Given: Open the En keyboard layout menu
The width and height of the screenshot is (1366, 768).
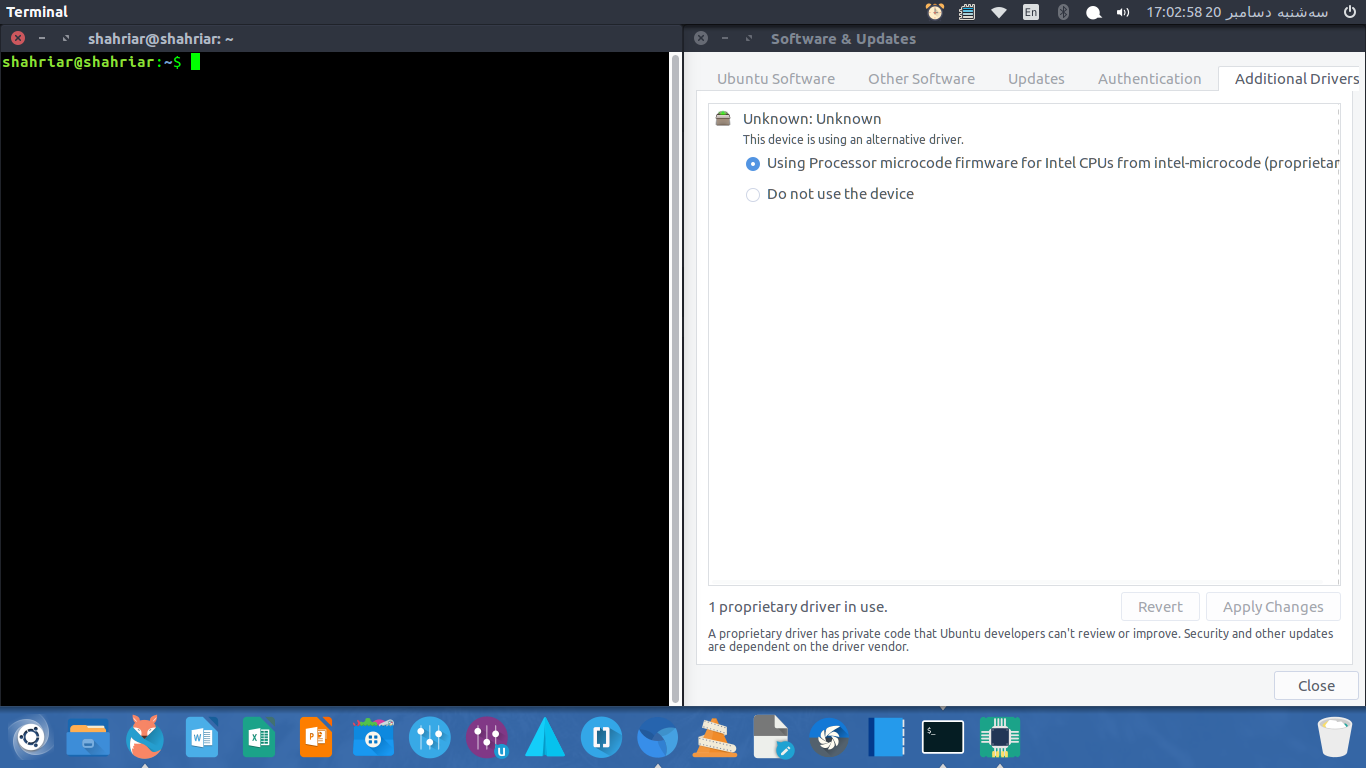Looking at the screenshot, I should pos(1030,12).
